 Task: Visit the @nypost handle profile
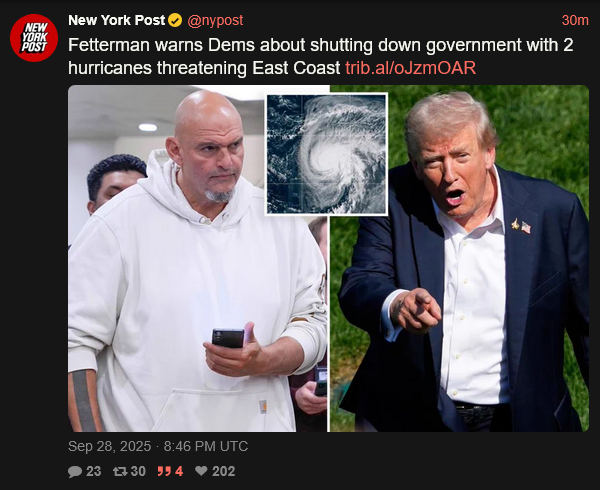[215, 20]
